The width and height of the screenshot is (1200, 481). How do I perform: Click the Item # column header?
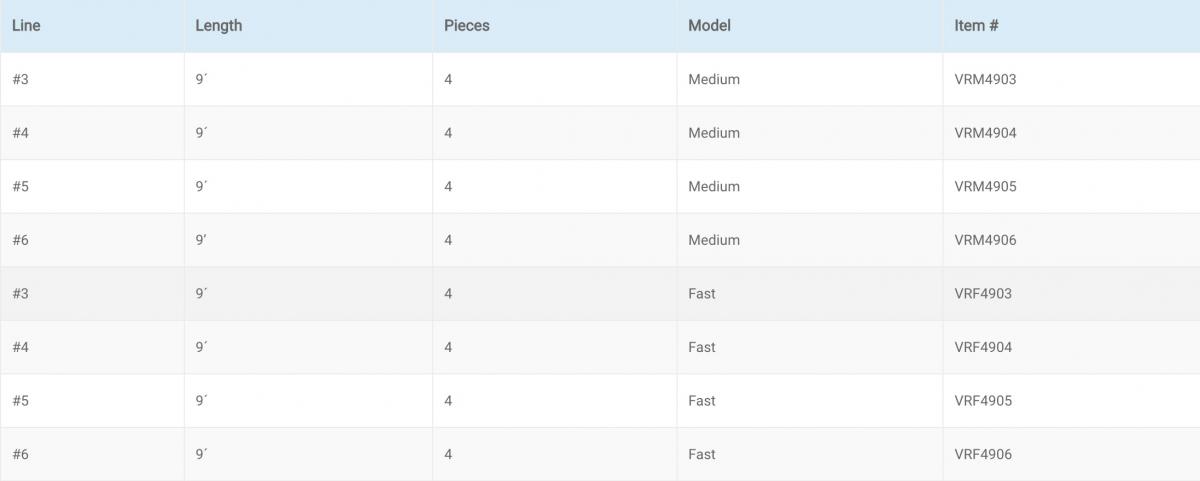point(976,26)
